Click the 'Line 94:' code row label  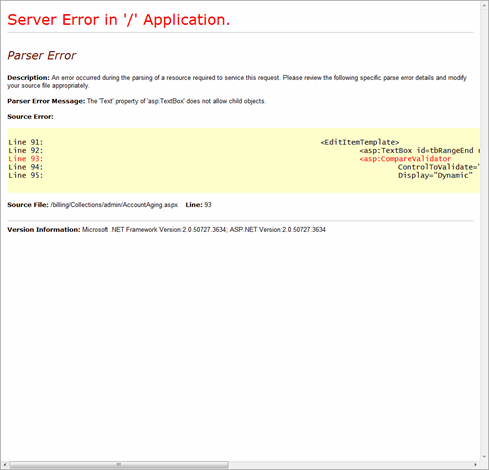(26, 167)
